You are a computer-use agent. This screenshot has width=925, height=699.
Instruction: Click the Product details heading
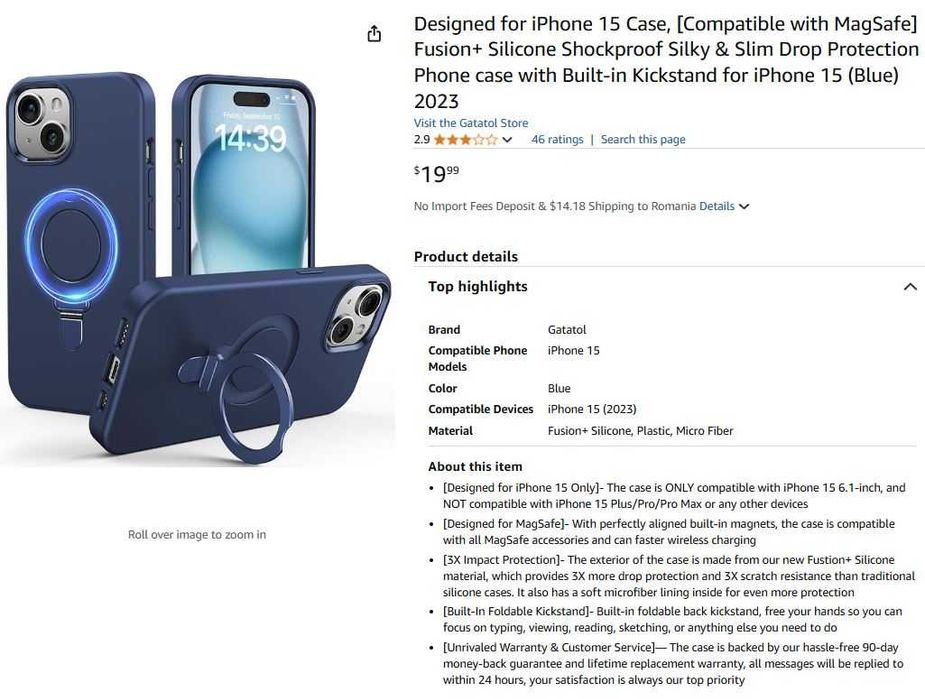tap(466, 257)
